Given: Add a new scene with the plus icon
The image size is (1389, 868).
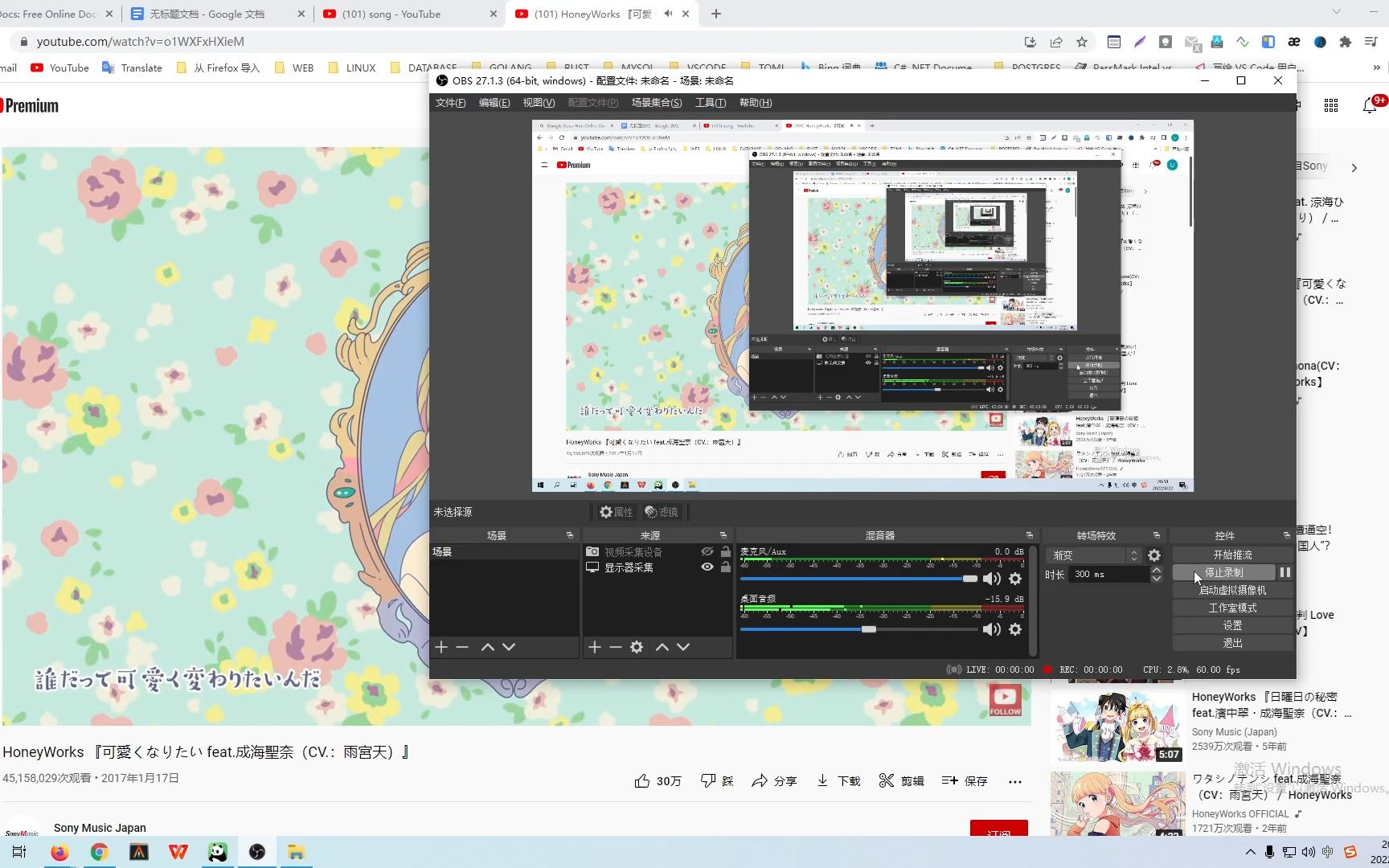Looking at the screenshot, I should pos(441,647).
